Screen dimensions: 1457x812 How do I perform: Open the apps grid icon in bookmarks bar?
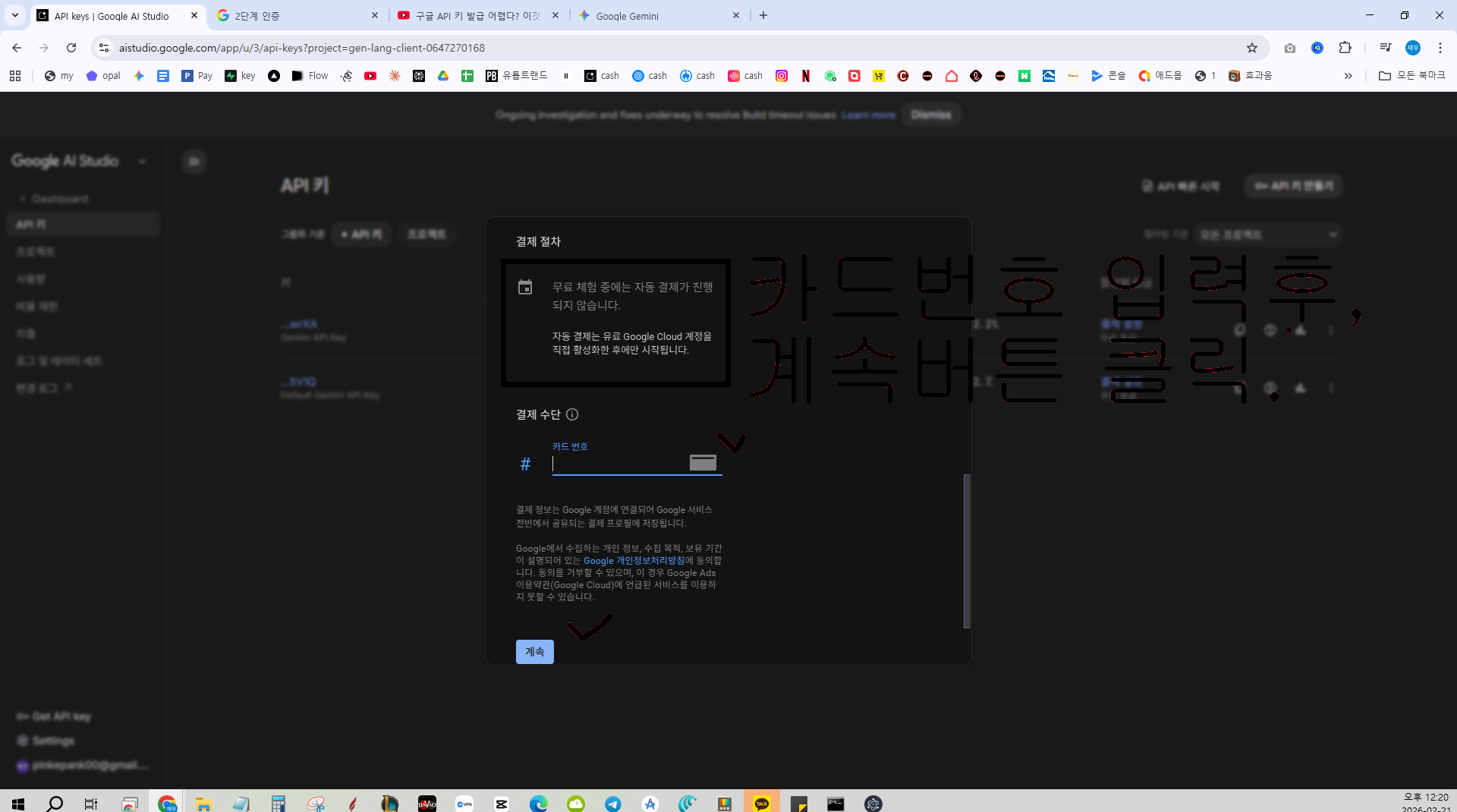[x=15, y=76]
